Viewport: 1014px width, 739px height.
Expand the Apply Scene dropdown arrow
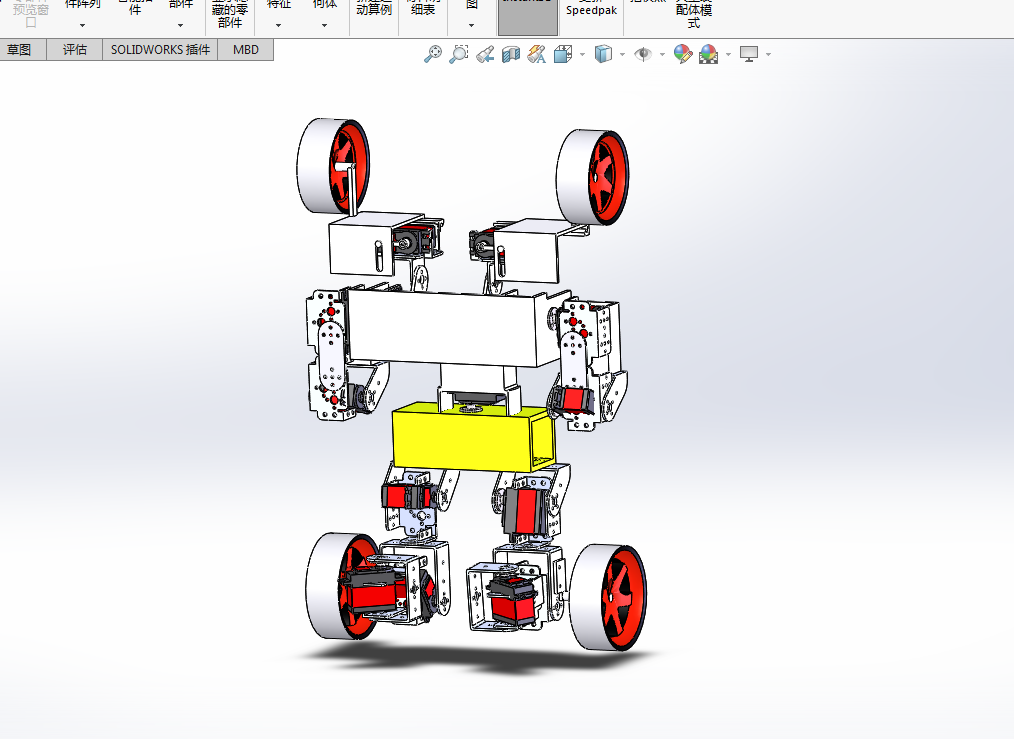click(728, 54)
